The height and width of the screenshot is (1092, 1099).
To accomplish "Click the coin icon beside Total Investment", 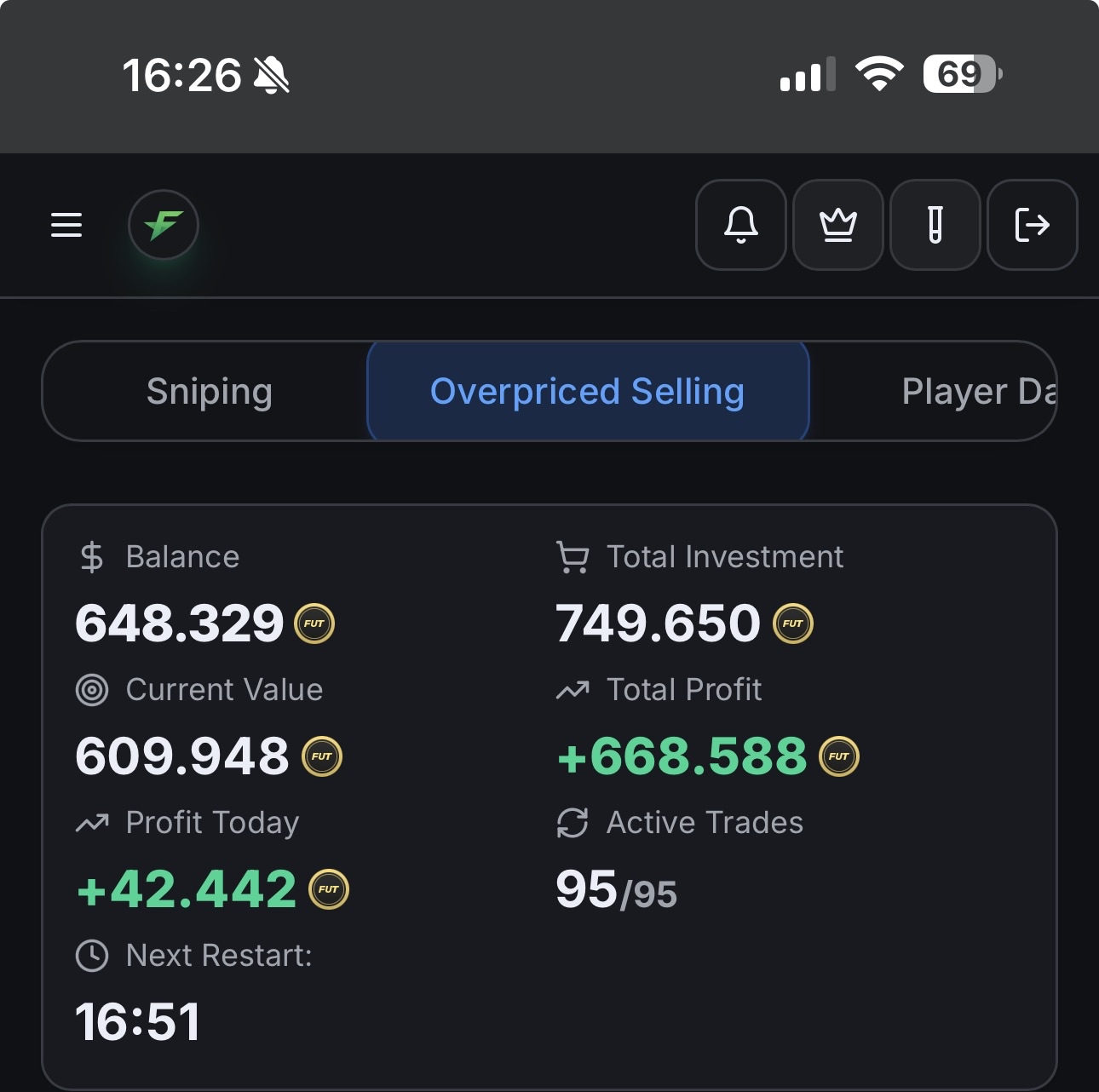I will [793, 624].
